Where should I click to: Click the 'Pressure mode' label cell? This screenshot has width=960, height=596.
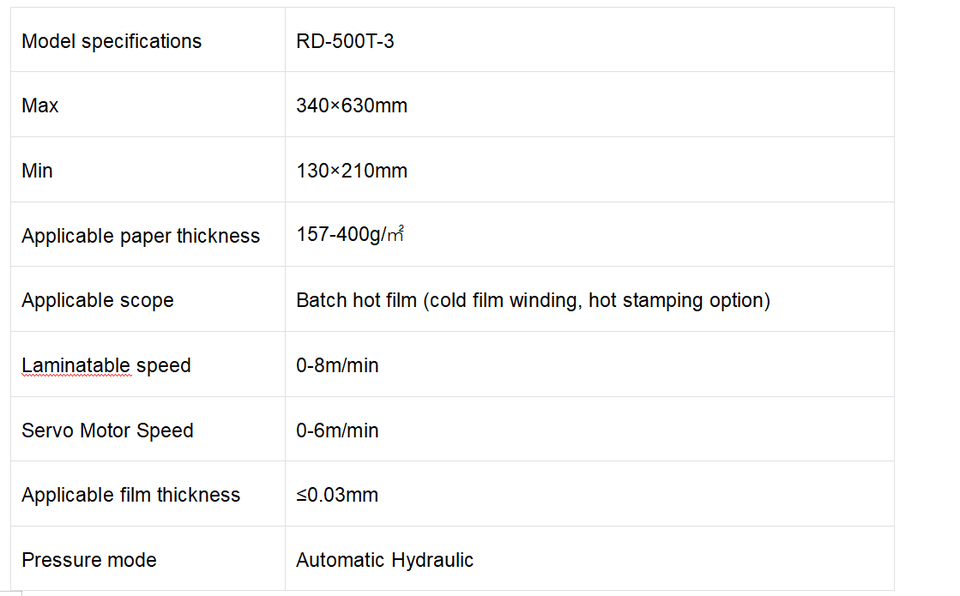pyautogui.click(x=89, y=560)
